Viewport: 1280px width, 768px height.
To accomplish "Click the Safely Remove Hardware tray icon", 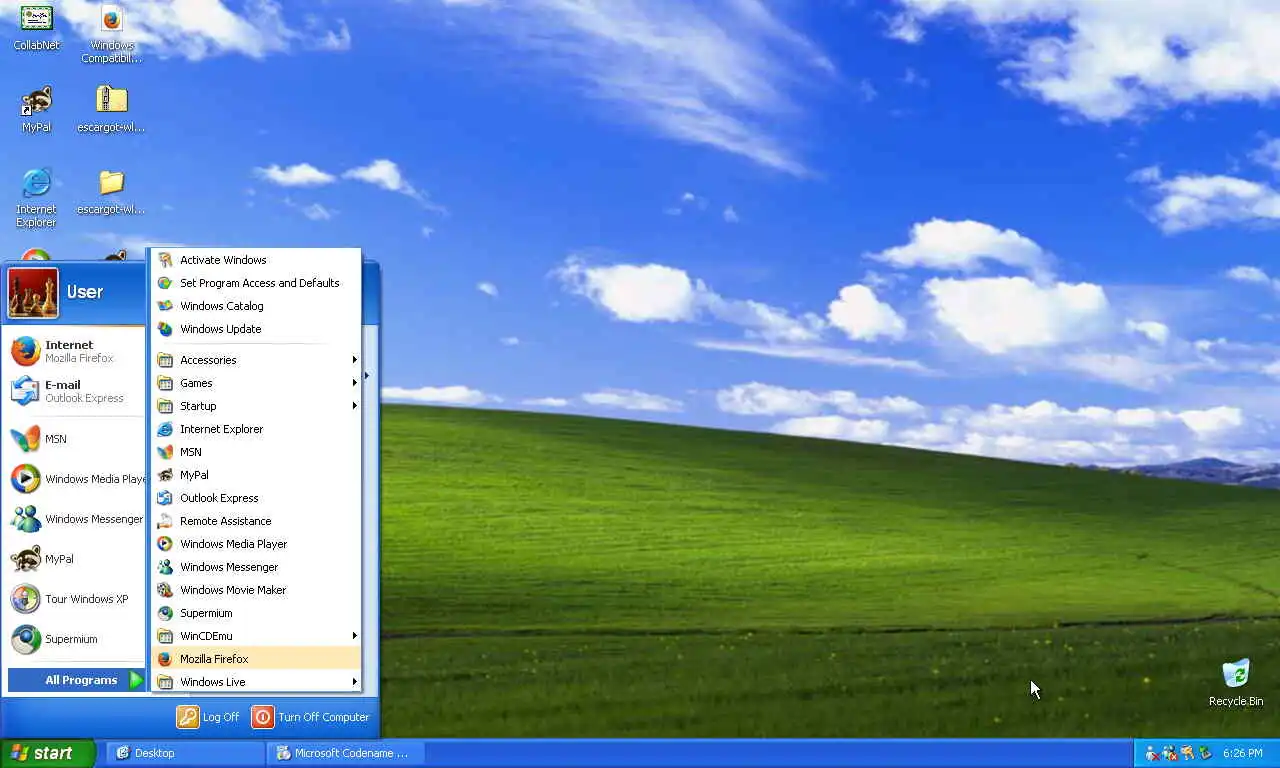I will coord(1205,753).
